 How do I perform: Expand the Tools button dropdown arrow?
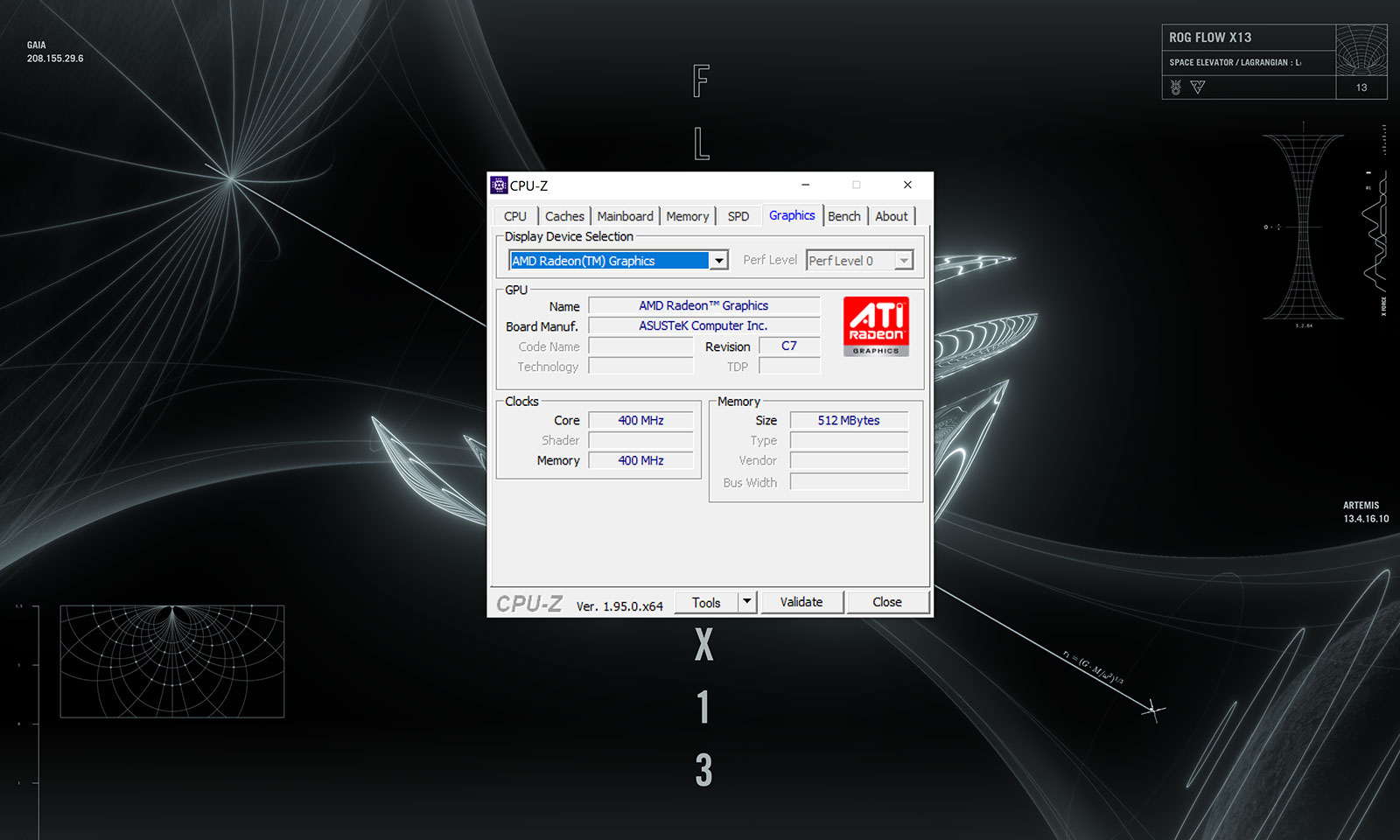click(x=746, y=602)
